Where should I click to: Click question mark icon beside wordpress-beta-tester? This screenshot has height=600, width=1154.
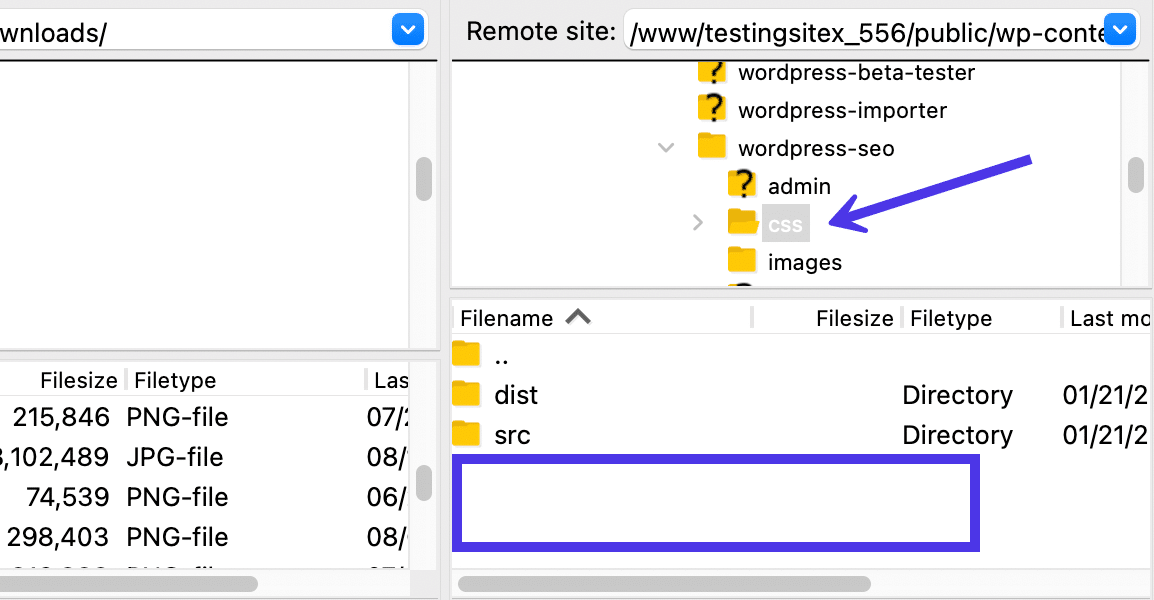click(x=711, y=71)
